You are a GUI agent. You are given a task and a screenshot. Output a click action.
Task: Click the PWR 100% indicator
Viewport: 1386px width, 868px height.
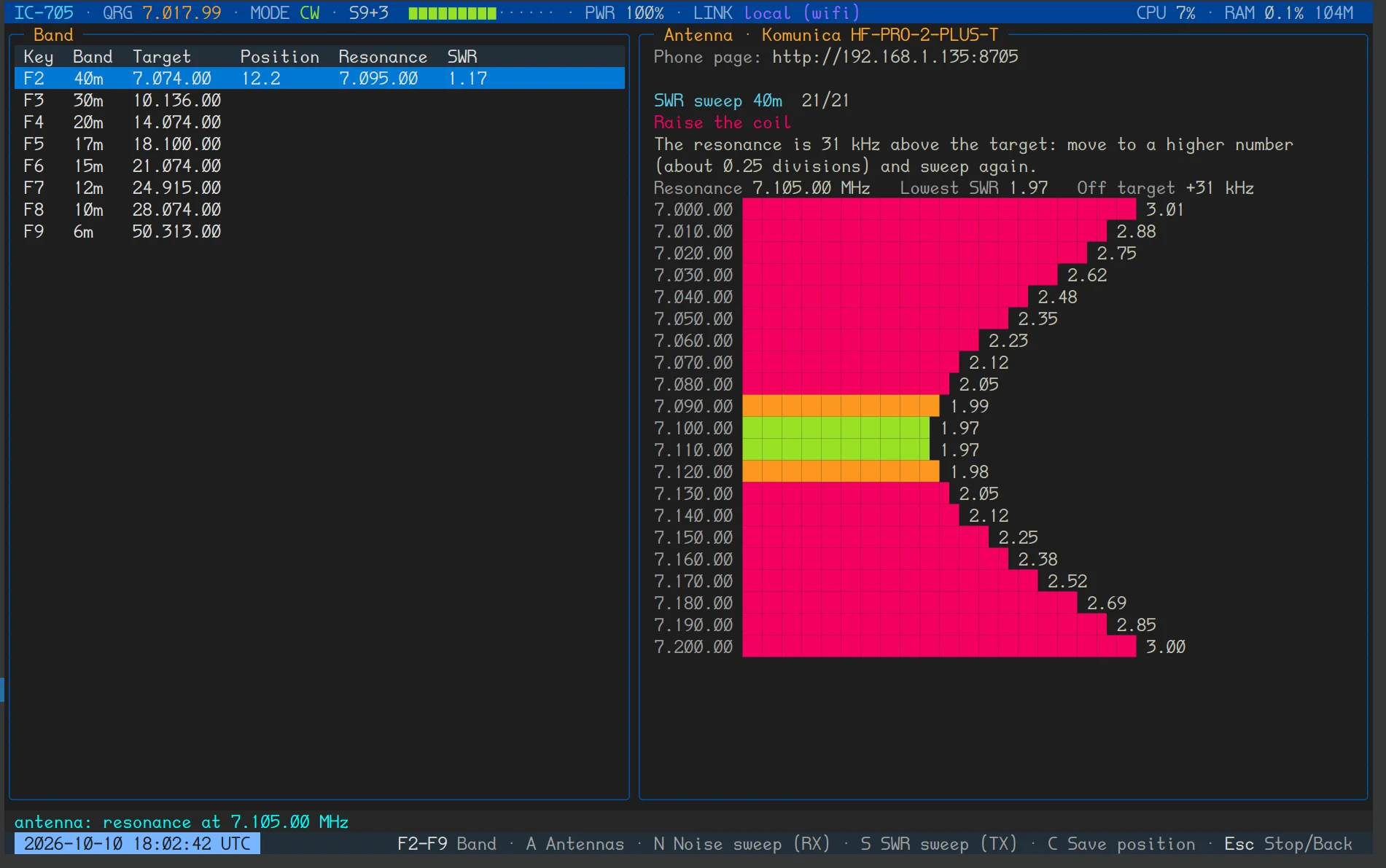point(624,13)
